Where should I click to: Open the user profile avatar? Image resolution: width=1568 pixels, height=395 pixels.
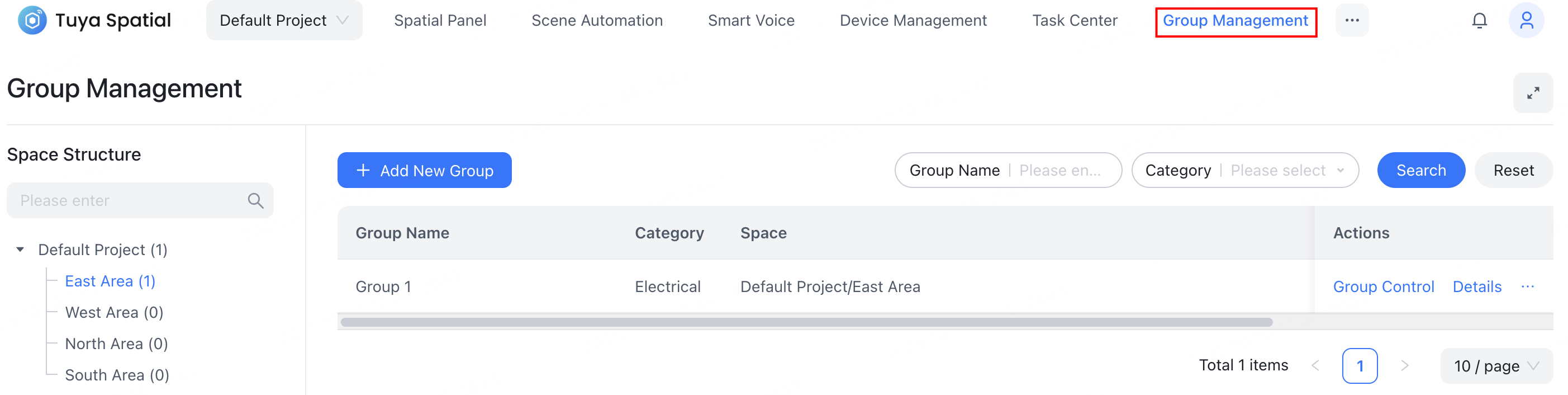click(x=1526, y=21)
